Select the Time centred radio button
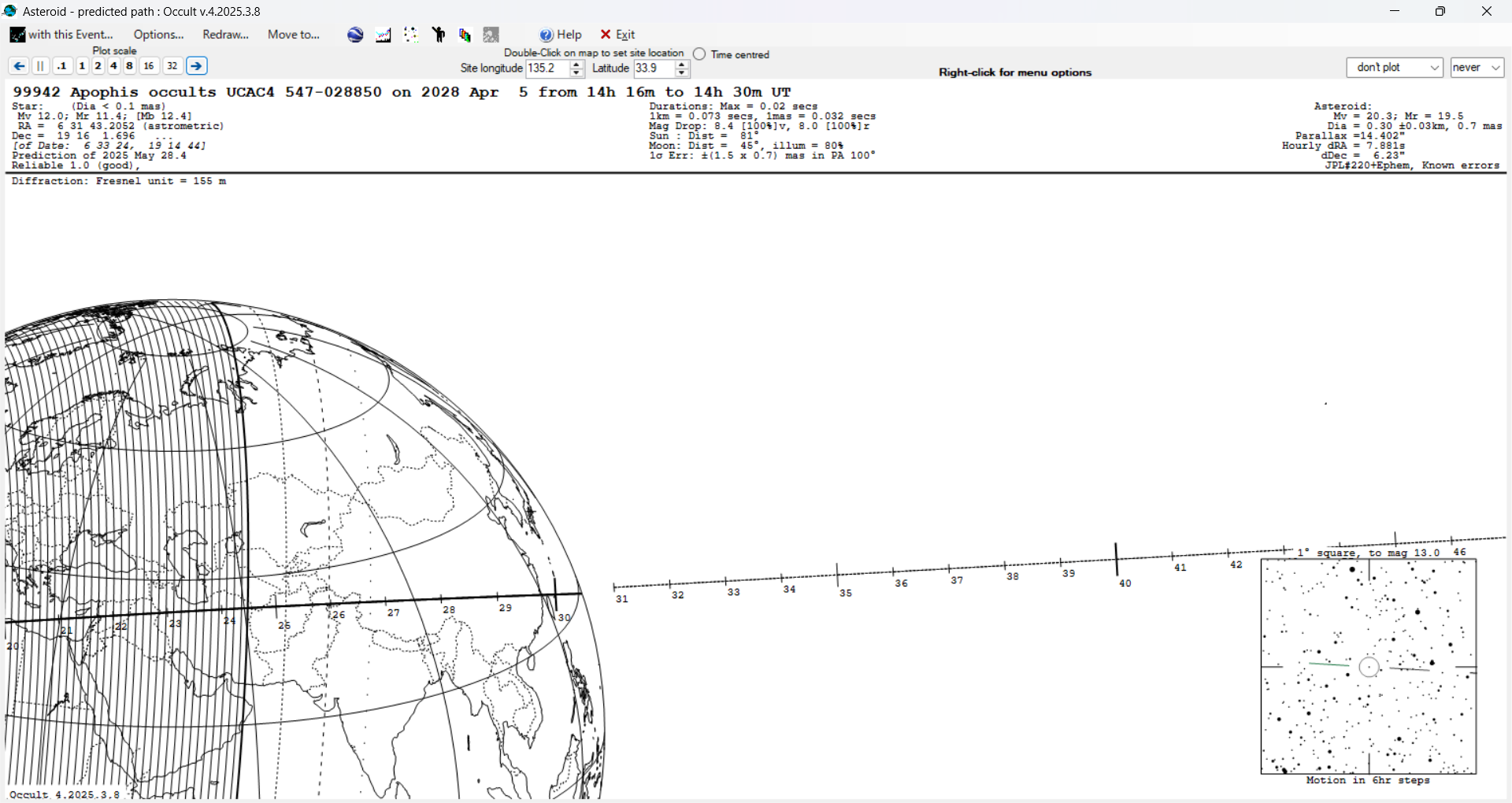Image resolution: width=1512 pixels, height=803 pixels. pyautogui.click(x=699, y=54)
